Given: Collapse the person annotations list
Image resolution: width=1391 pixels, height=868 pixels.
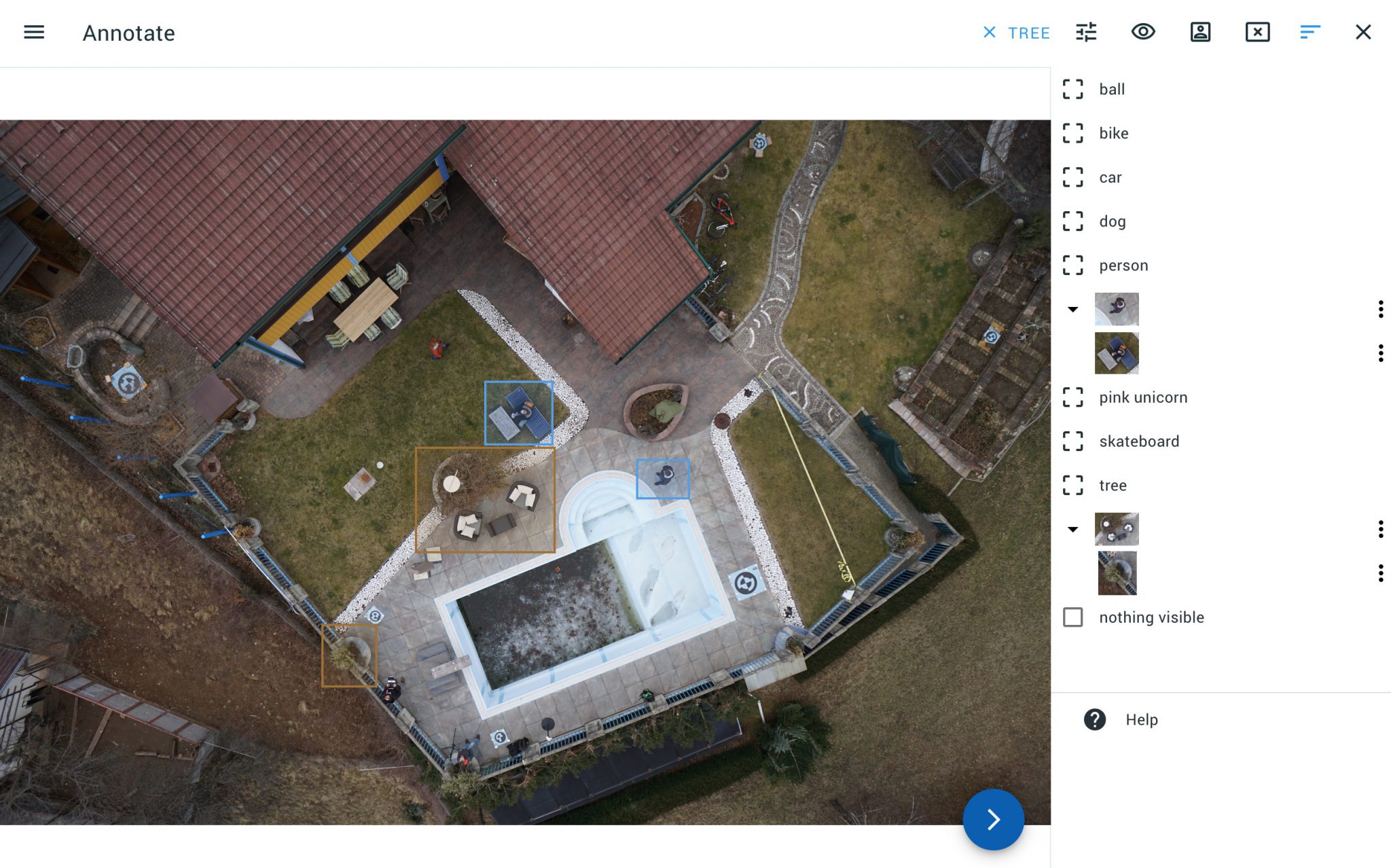Looking at the screenshot, I should click(x=1073, y=310).
